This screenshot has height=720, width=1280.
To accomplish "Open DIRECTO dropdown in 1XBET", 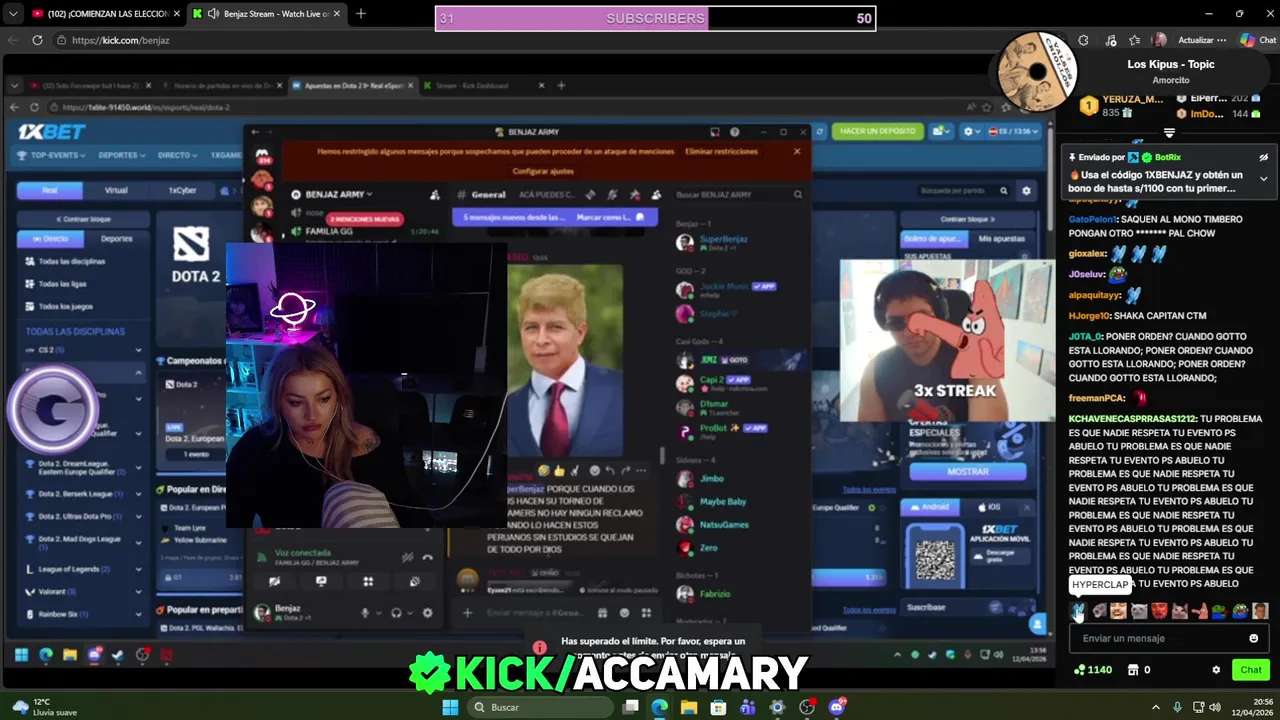I will point(178,155).
